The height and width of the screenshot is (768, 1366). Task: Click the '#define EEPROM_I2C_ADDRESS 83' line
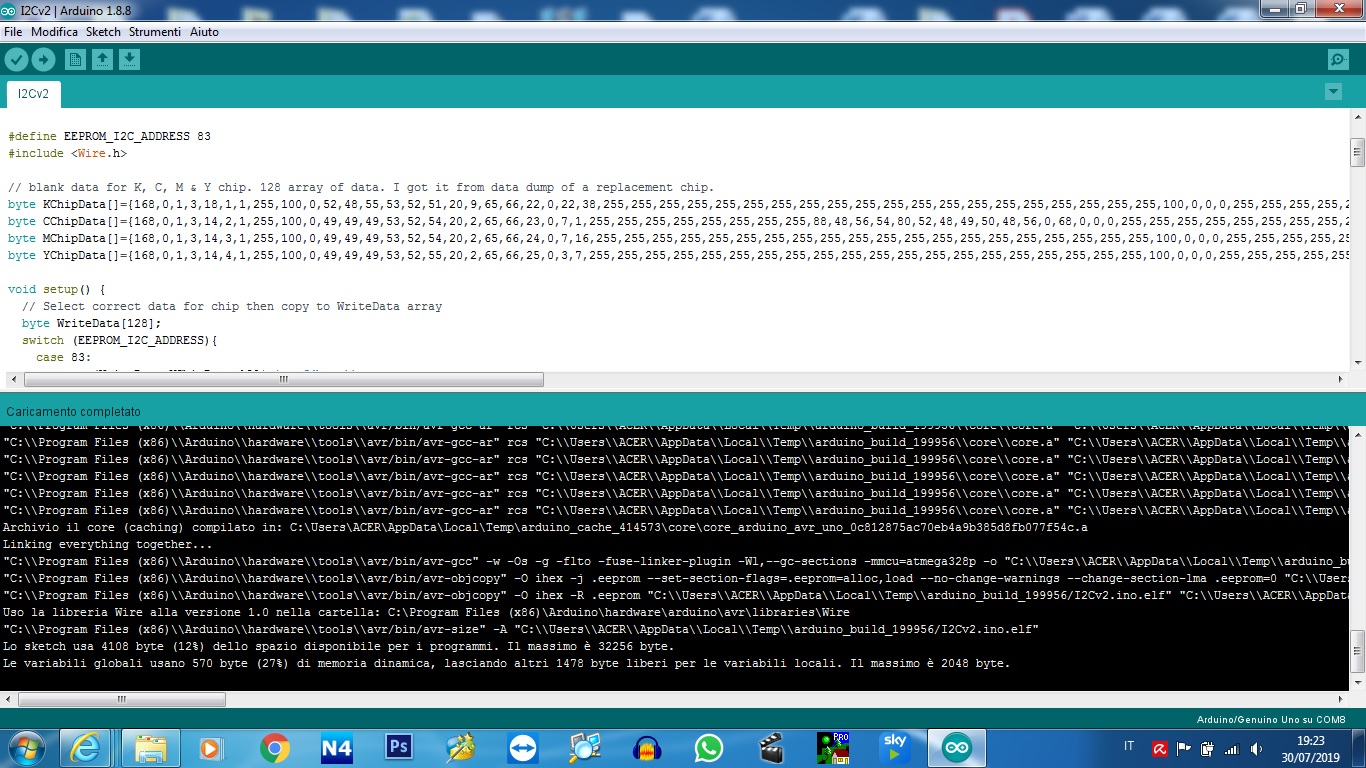click(x=109, y=136)
